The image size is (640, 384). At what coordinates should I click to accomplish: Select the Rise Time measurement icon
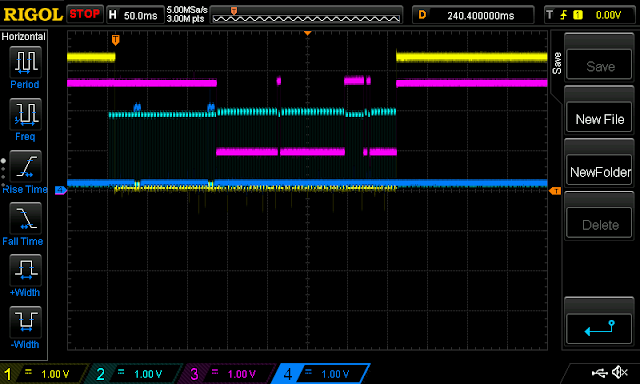point(25,166)
